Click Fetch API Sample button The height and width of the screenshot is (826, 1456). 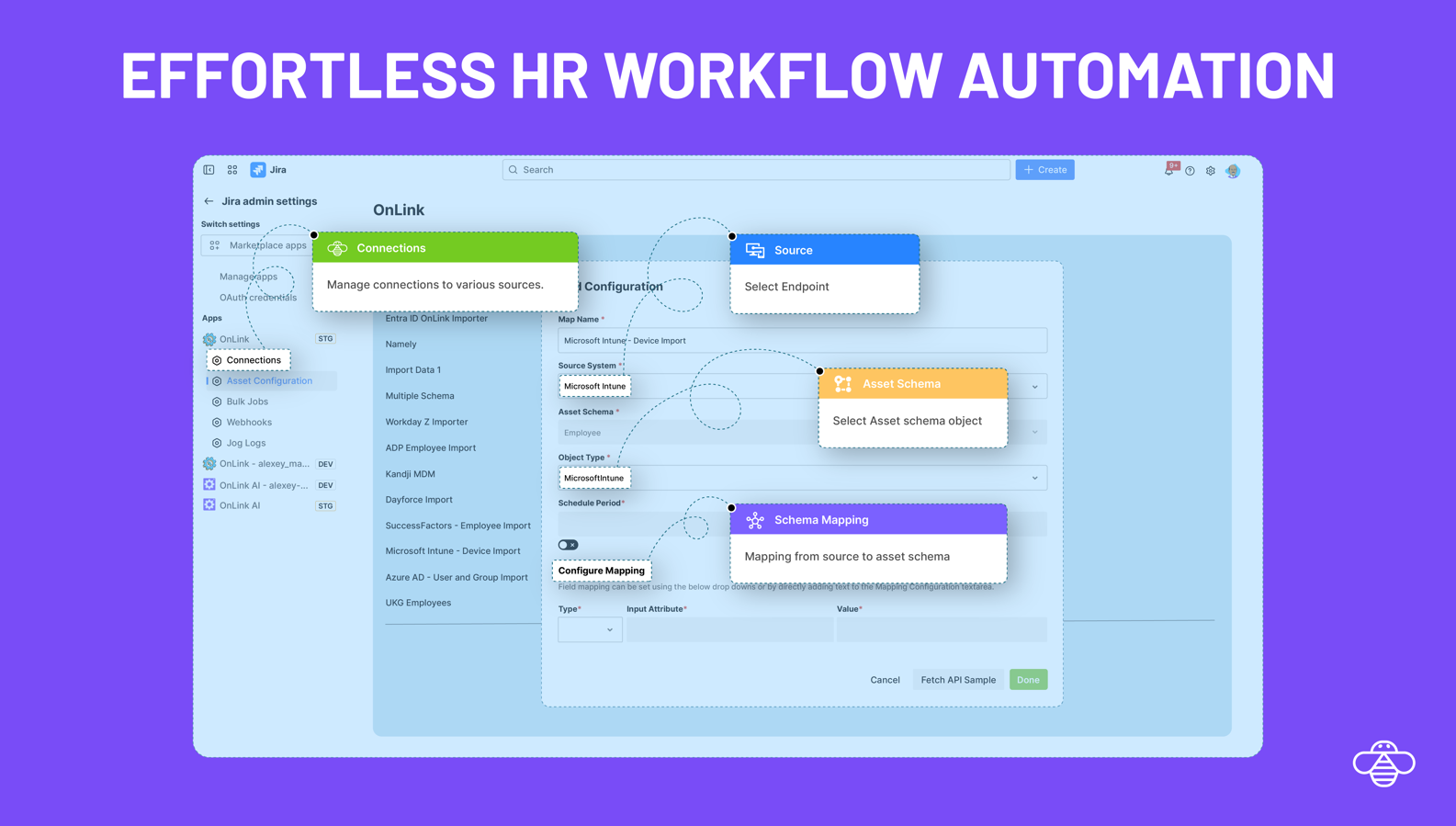click(x=958, y=680)
